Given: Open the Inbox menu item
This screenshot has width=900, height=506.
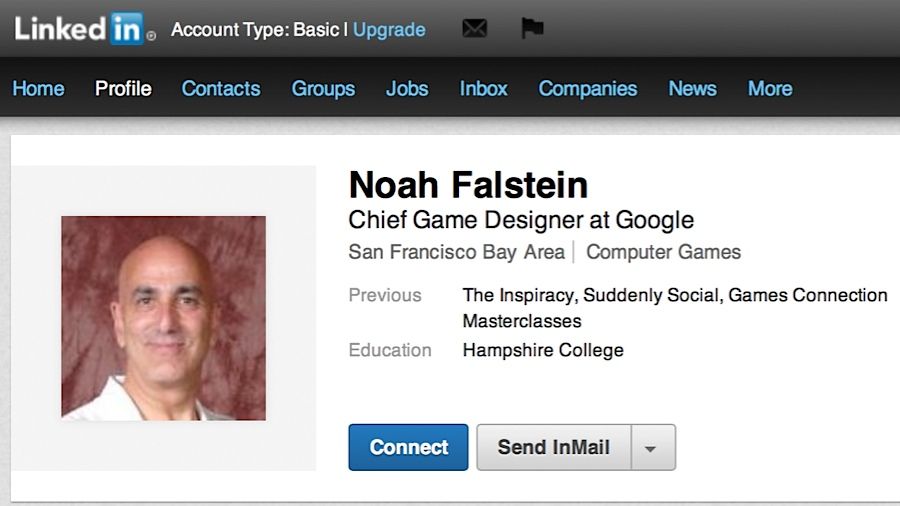Looking at the screenshot, I should point(483,88).
